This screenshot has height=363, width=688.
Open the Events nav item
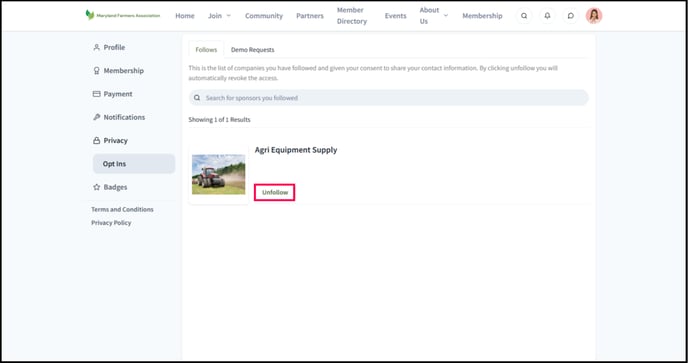click(x=395, y=16)
